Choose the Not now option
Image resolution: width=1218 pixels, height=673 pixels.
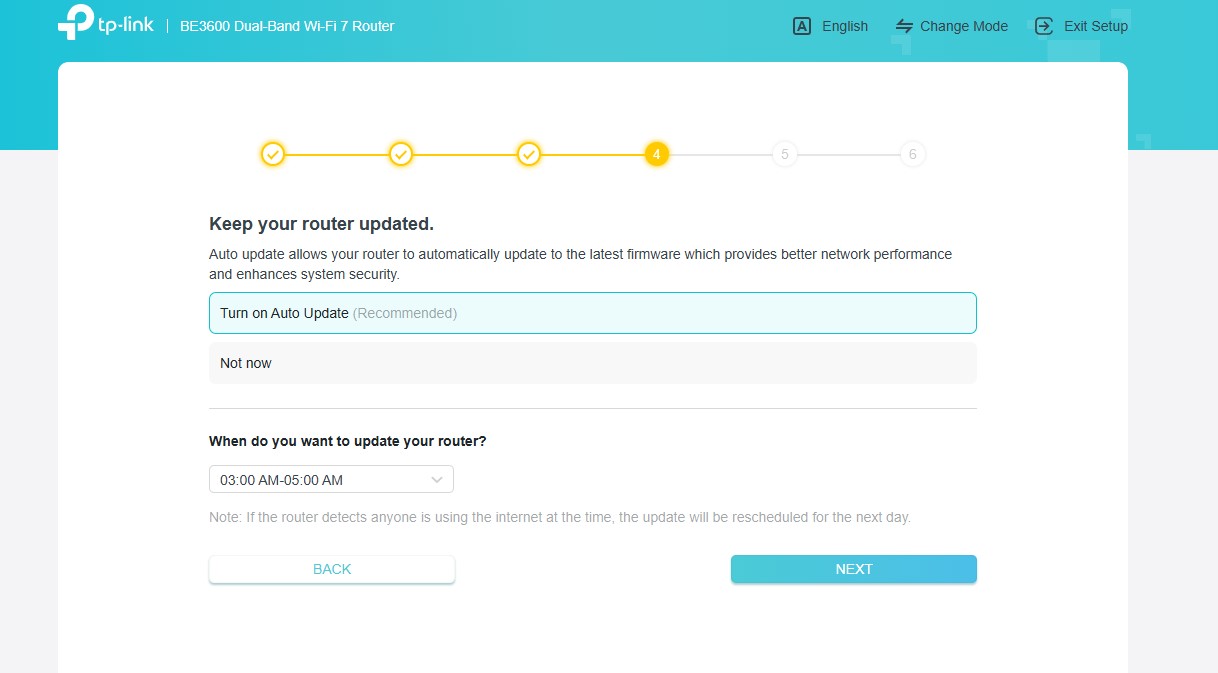click(592, 363)
